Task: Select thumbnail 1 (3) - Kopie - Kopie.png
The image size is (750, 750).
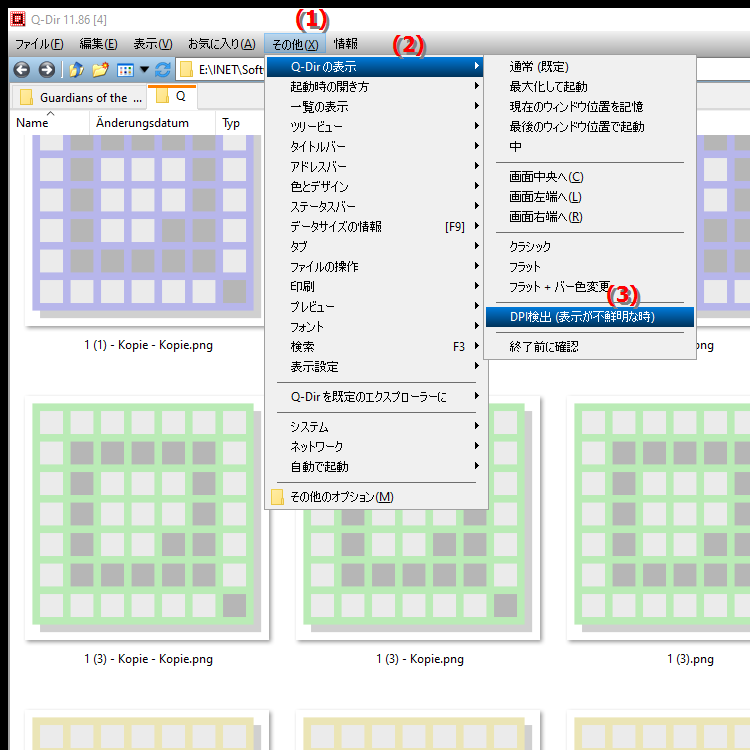Action: point(148,520)
